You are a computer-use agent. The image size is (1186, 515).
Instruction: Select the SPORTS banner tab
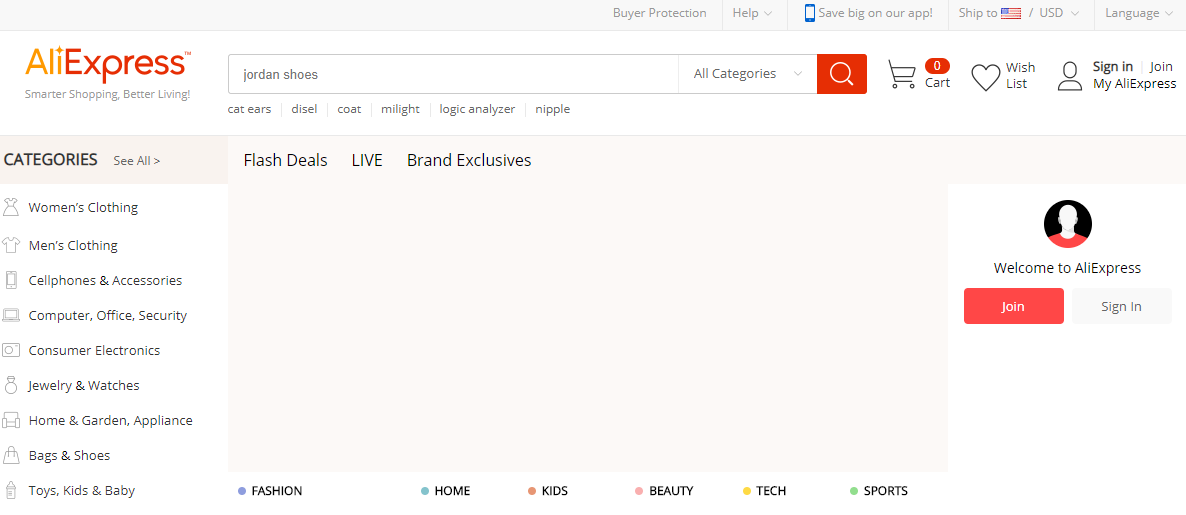pos(879,491)
